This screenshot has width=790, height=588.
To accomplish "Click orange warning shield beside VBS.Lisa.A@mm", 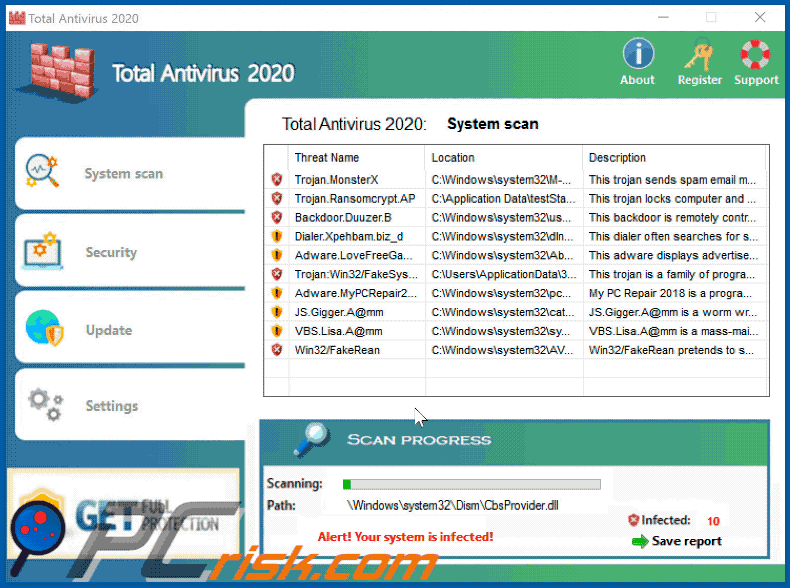I will (277, 331).
